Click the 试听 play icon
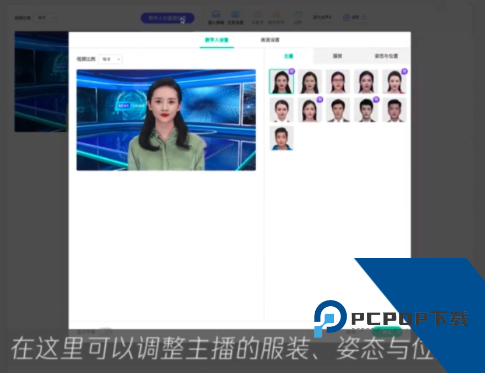Image resolution: width=485 pixels, height=373 pixels. pyautogui.click(x=346, y=17)
